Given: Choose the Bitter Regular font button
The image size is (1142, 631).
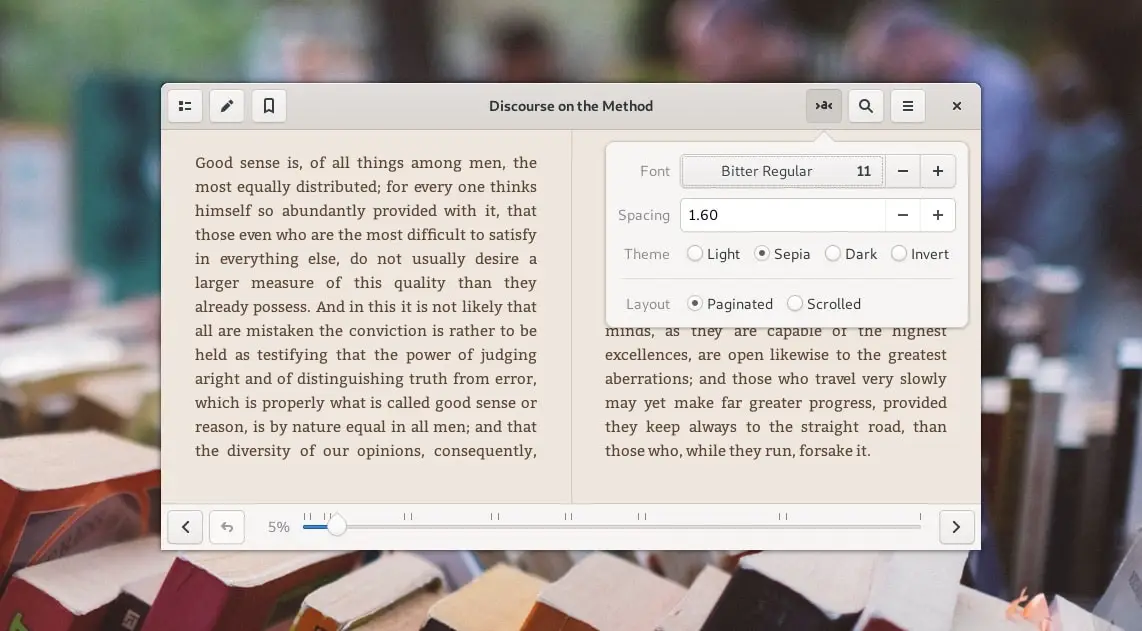Looking at the screenshot, I should (783, 171).
